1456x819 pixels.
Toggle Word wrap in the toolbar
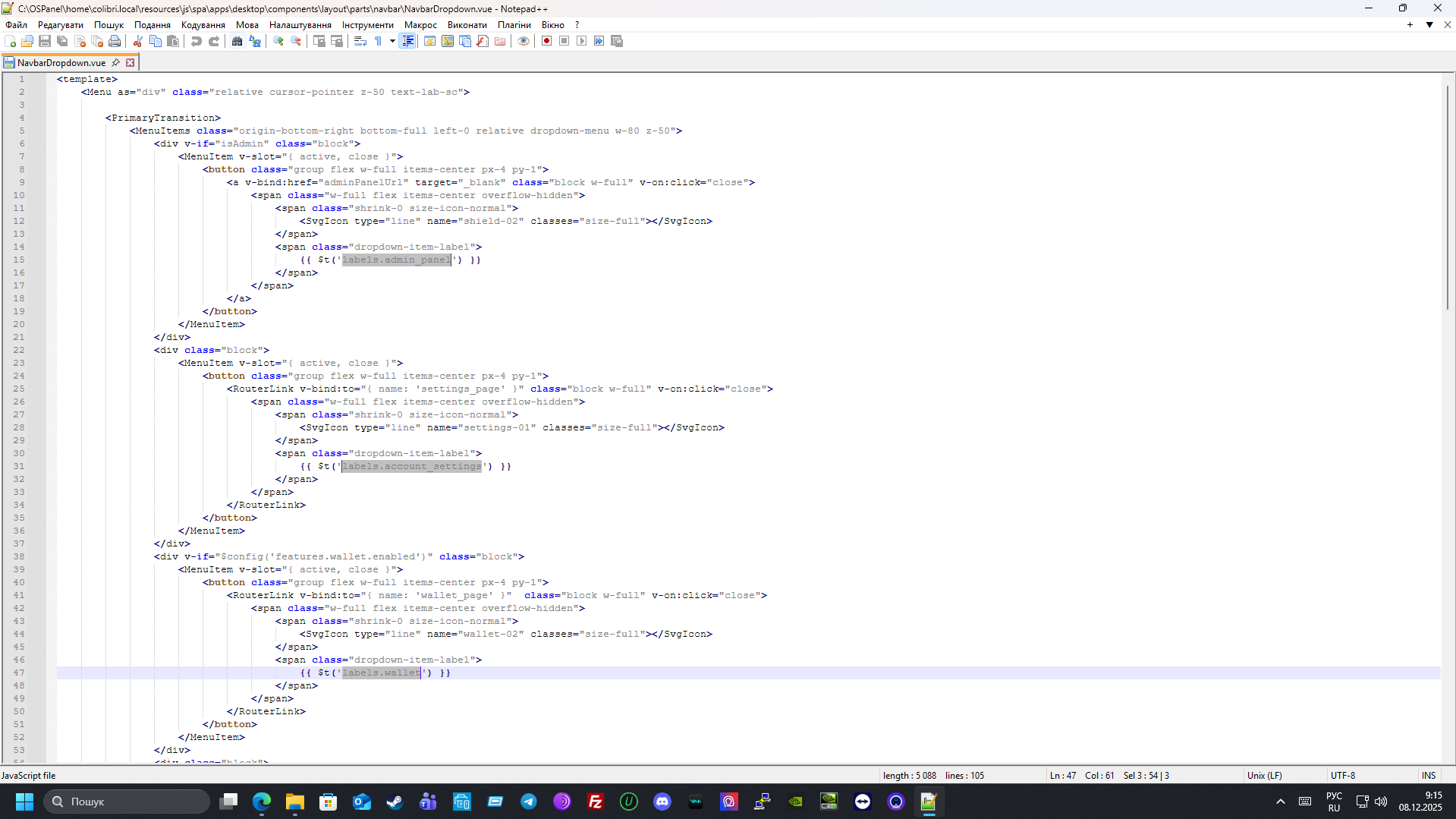click(360, 41)
